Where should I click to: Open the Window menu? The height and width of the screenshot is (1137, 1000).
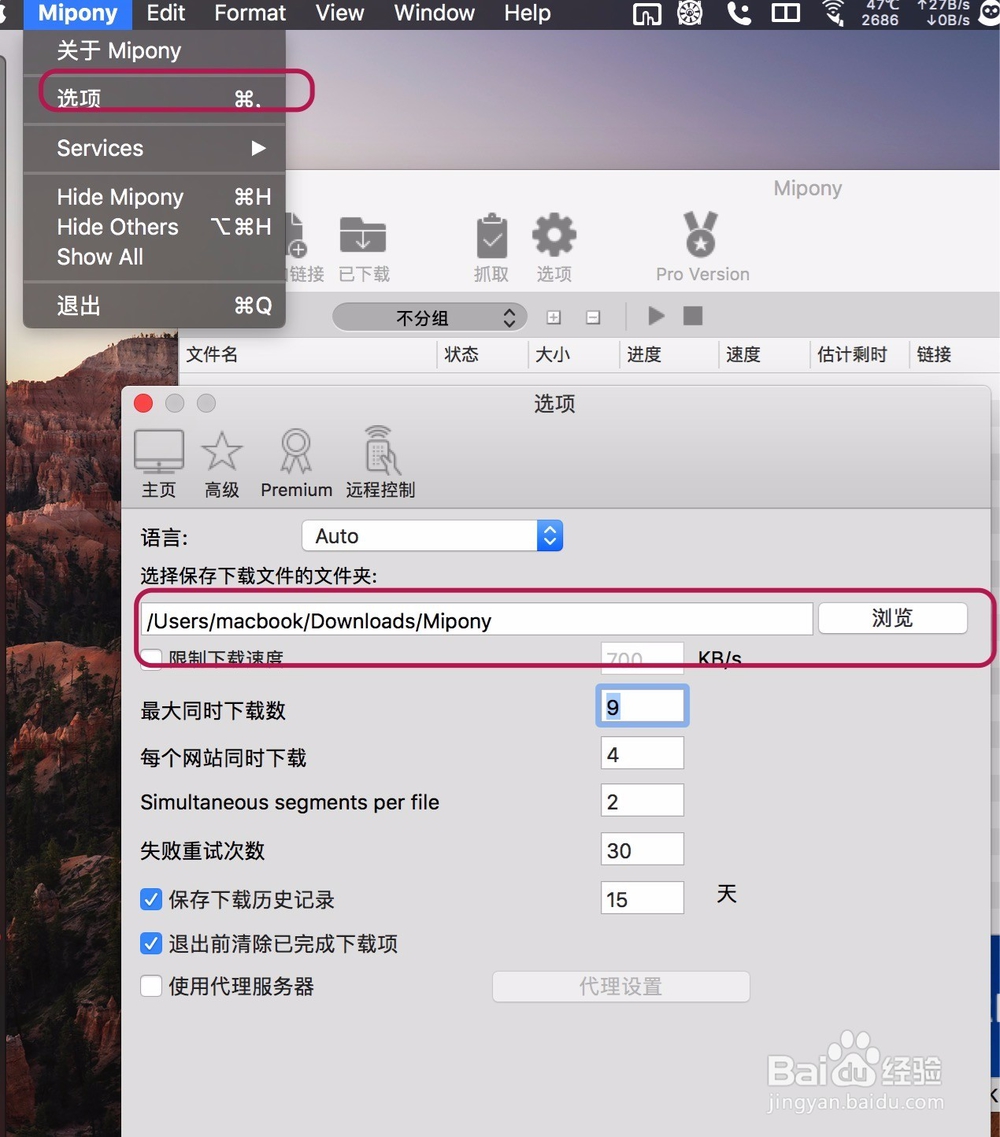click(x=434, y=13)
